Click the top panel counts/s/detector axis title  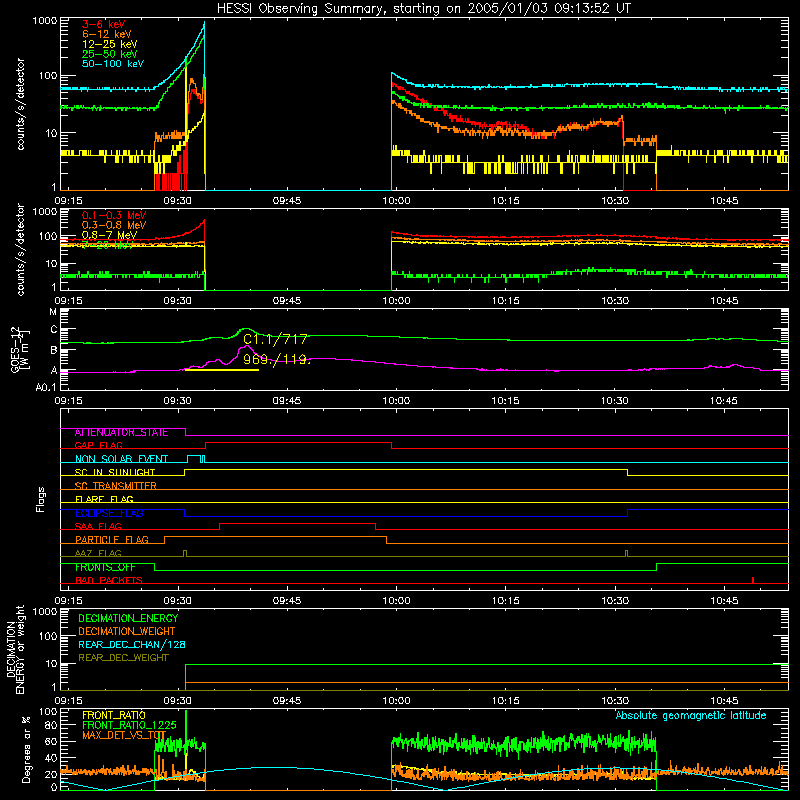[x=20, y=104]
